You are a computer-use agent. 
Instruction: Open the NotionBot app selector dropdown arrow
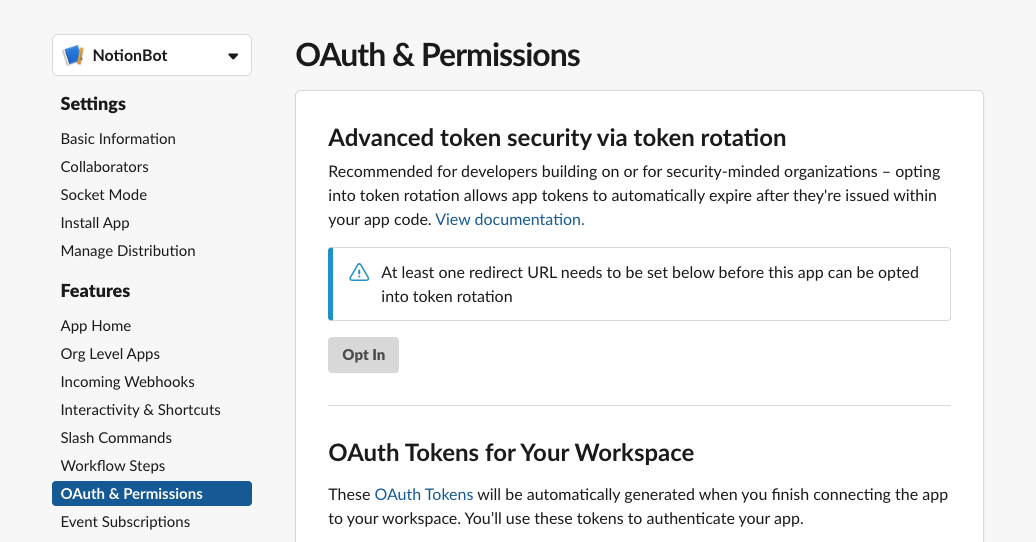233,56
